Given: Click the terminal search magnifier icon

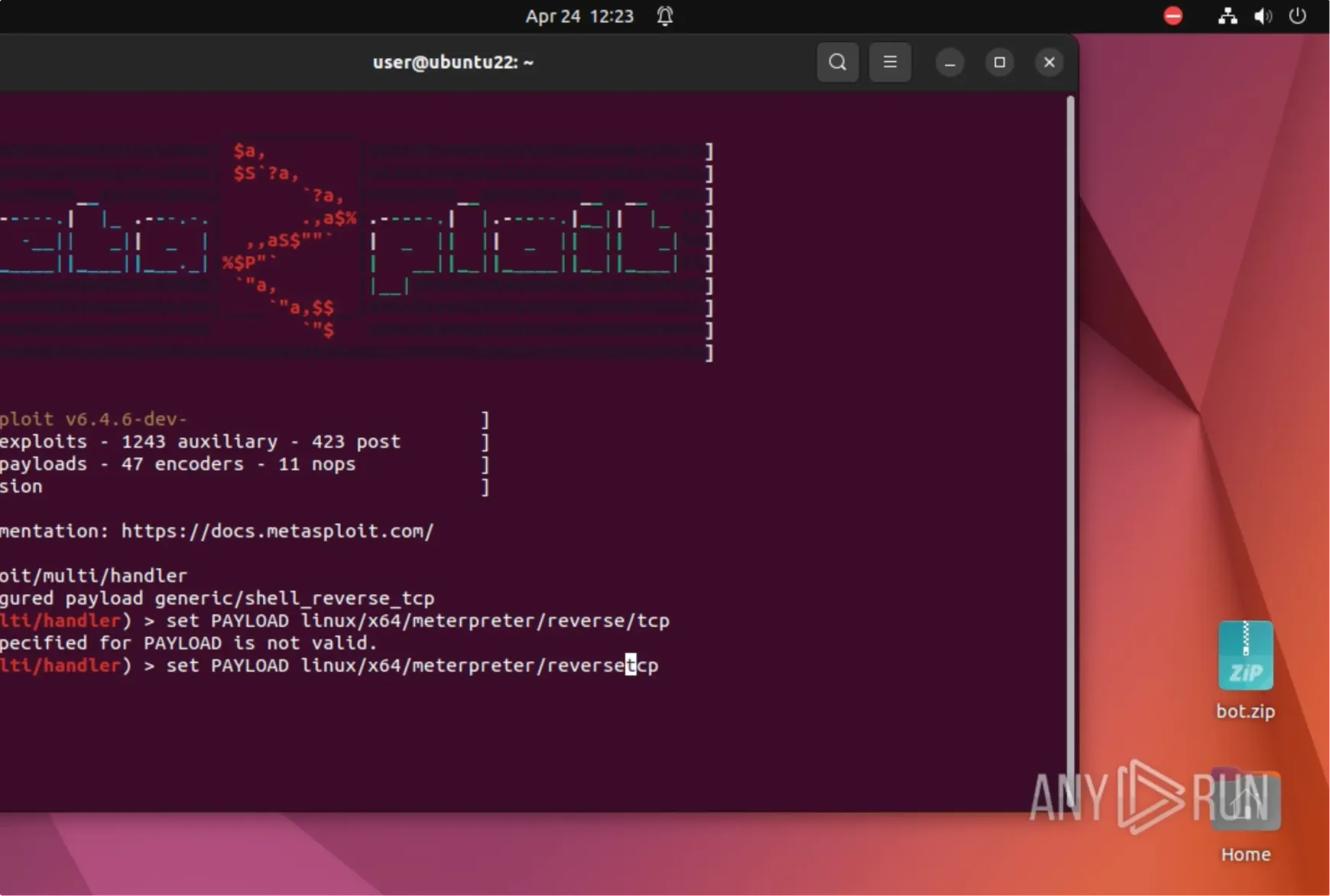Looking at the screenshot, I should coord(838,62).
